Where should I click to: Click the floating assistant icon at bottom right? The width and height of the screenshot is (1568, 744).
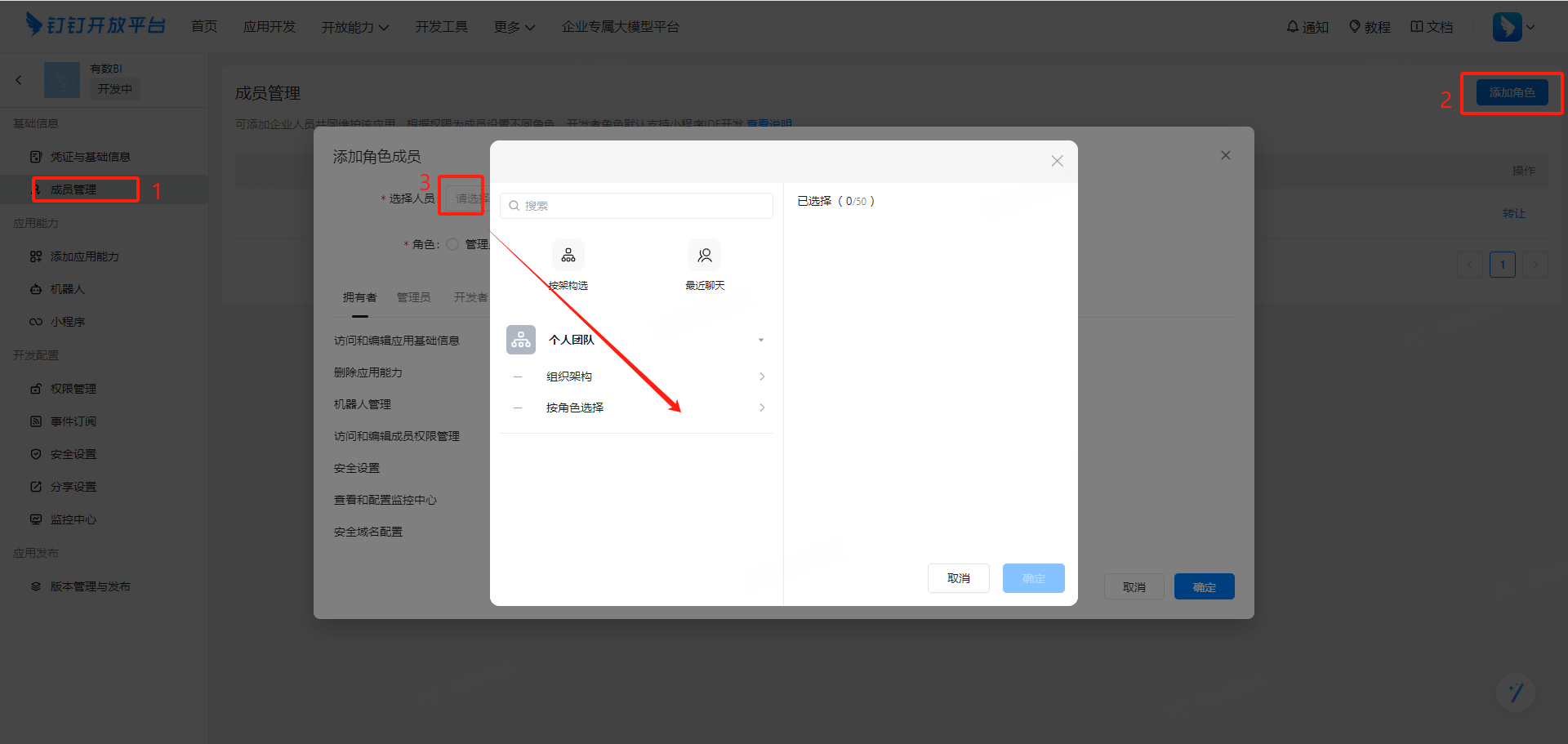[1515, 693]
